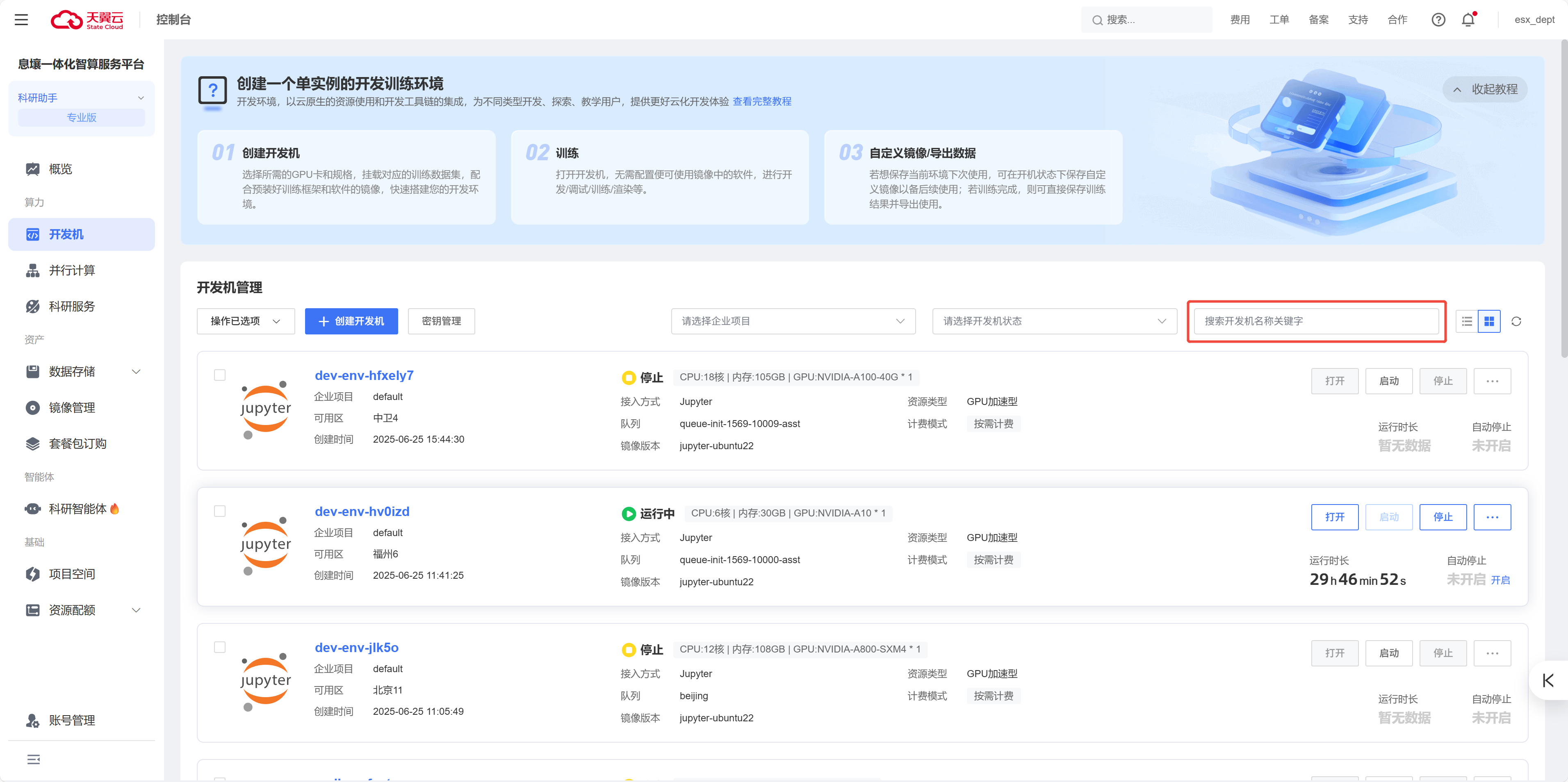Open the hamburger menu at top left

point(21,20)
